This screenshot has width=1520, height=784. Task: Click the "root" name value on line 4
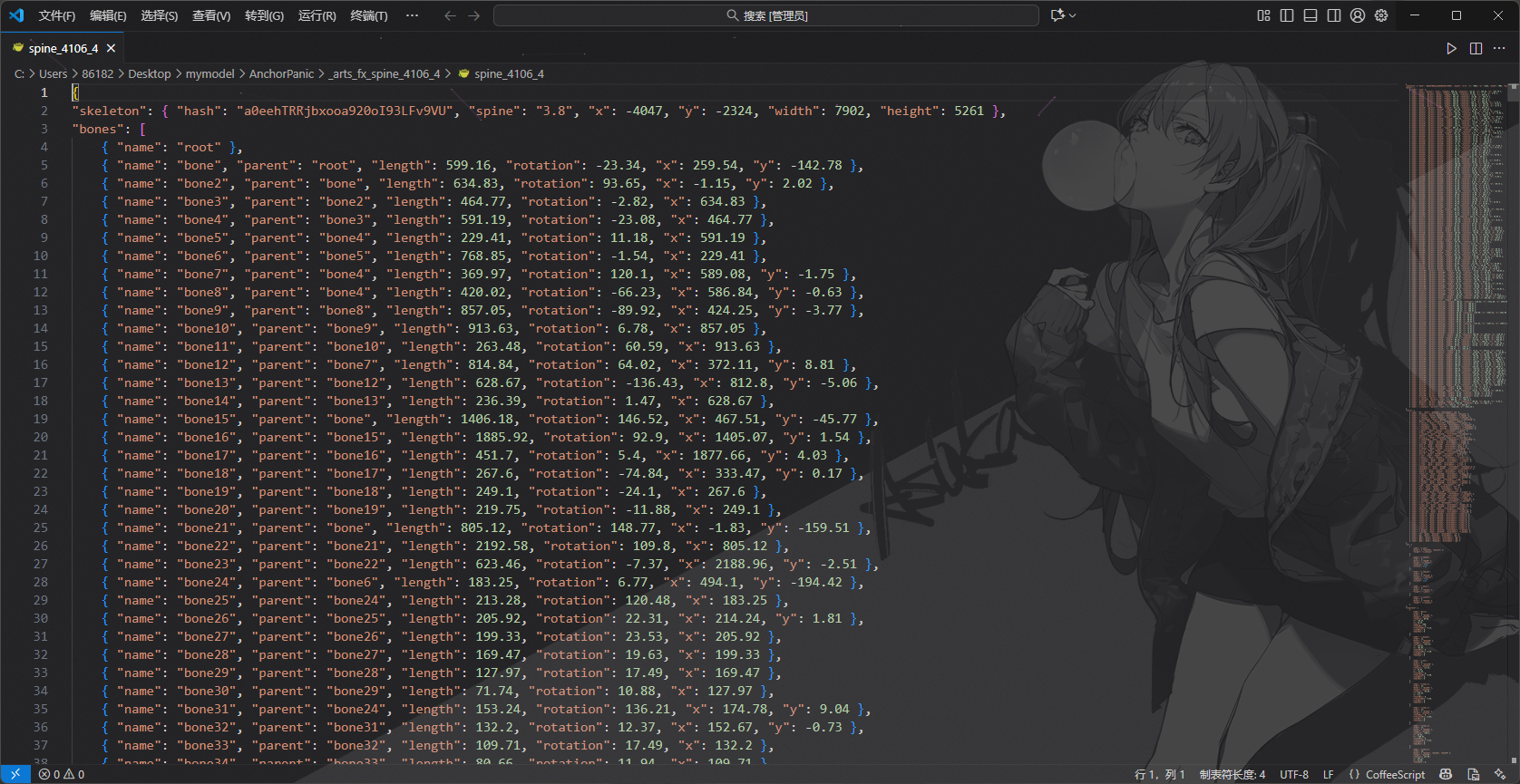pos(200,147)
